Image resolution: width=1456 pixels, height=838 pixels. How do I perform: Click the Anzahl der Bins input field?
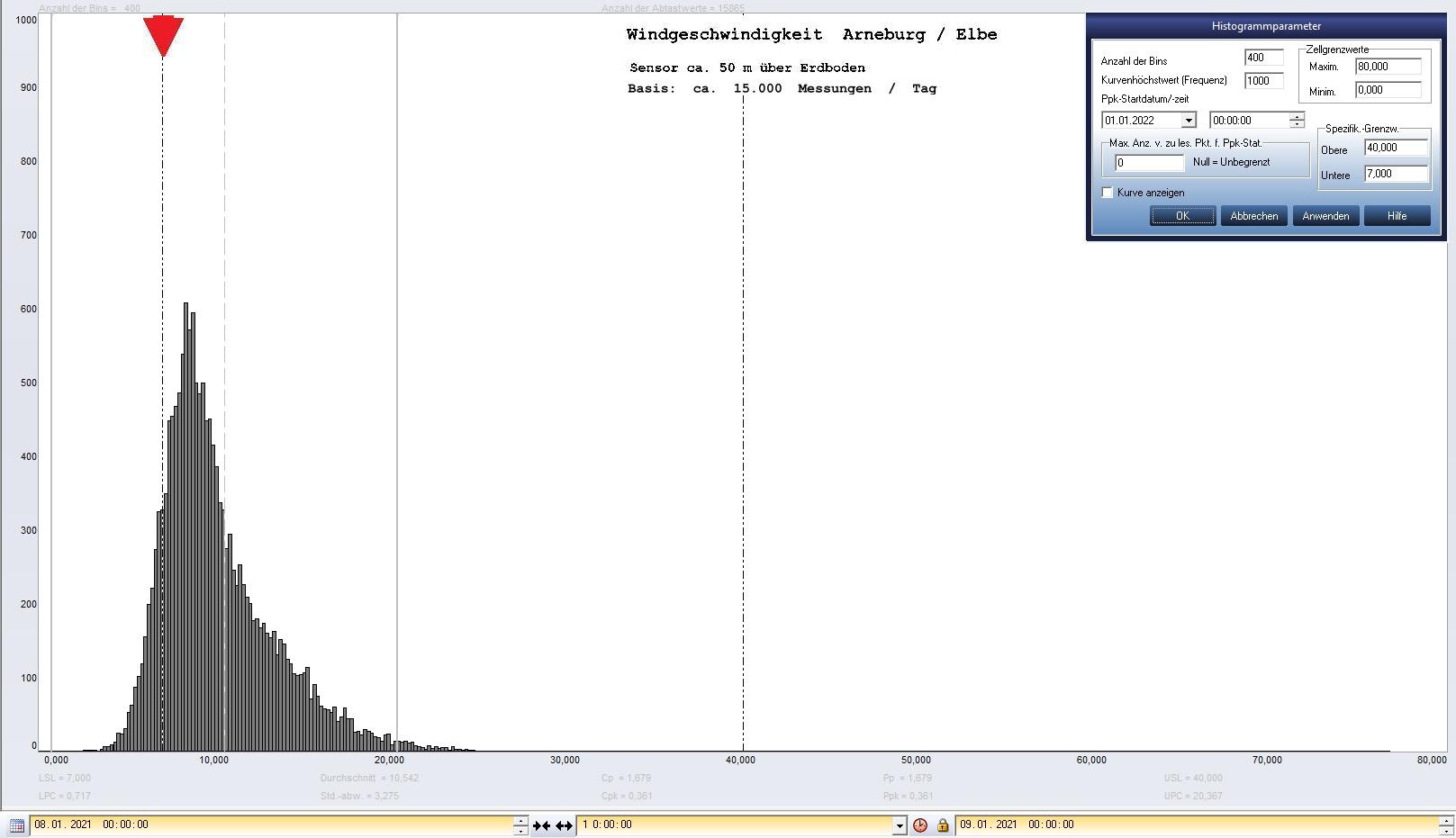[1263, 58]
